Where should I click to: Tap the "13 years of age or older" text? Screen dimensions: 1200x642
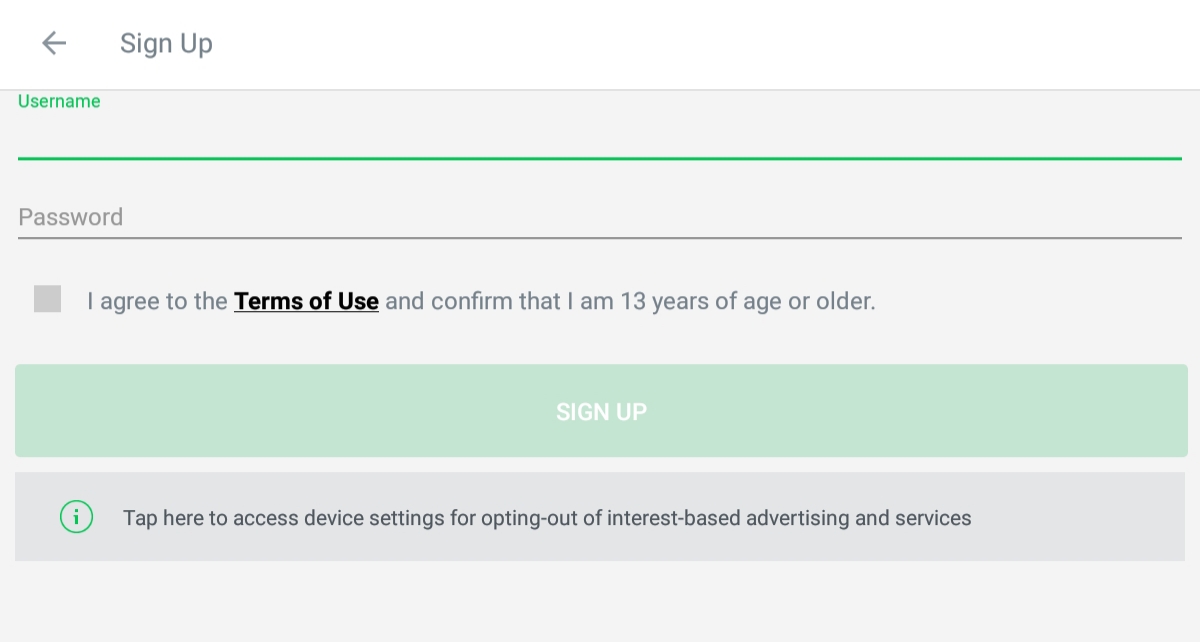748,301
